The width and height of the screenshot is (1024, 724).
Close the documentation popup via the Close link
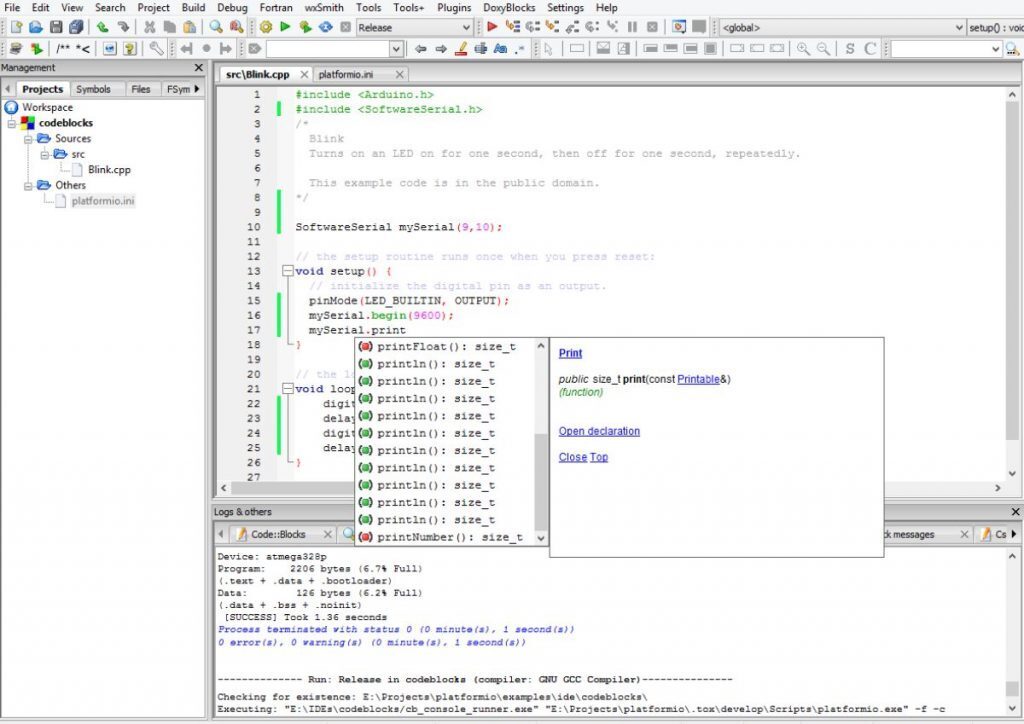(x=572, y=457)
